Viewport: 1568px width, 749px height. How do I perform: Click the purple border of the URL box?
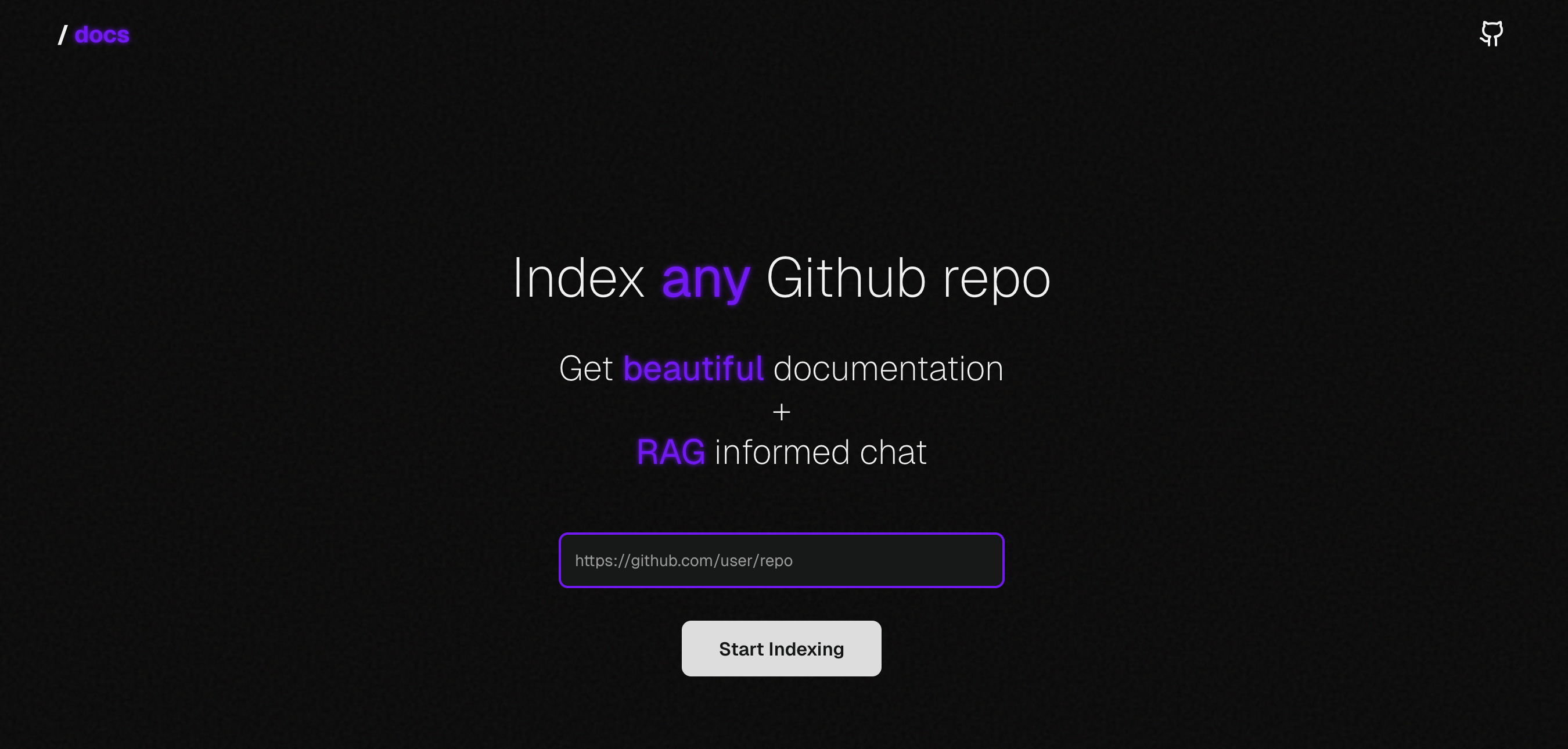pyautogui.click(x=781, y=534)
